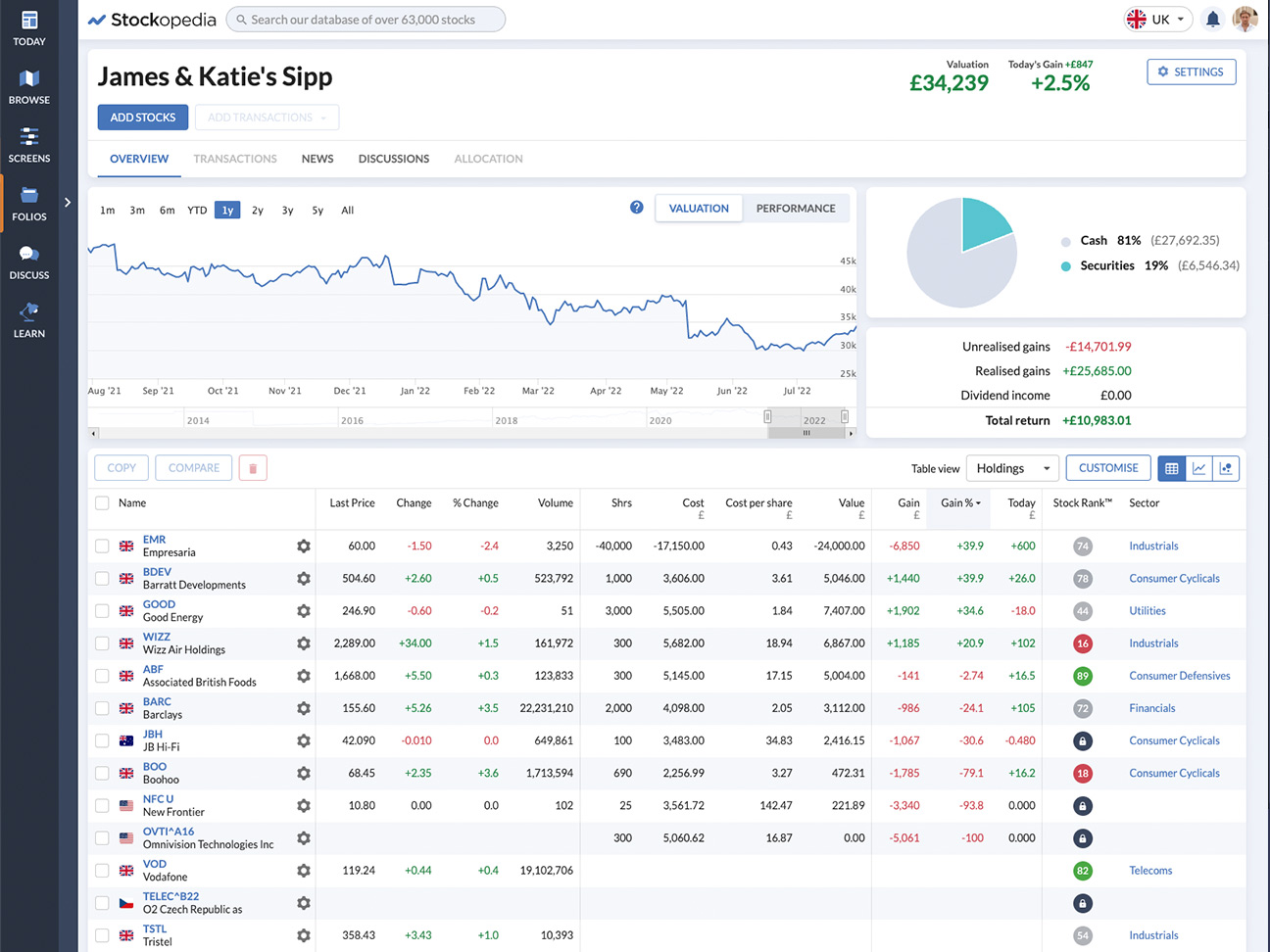Switch to the Transactions tab

235,159
